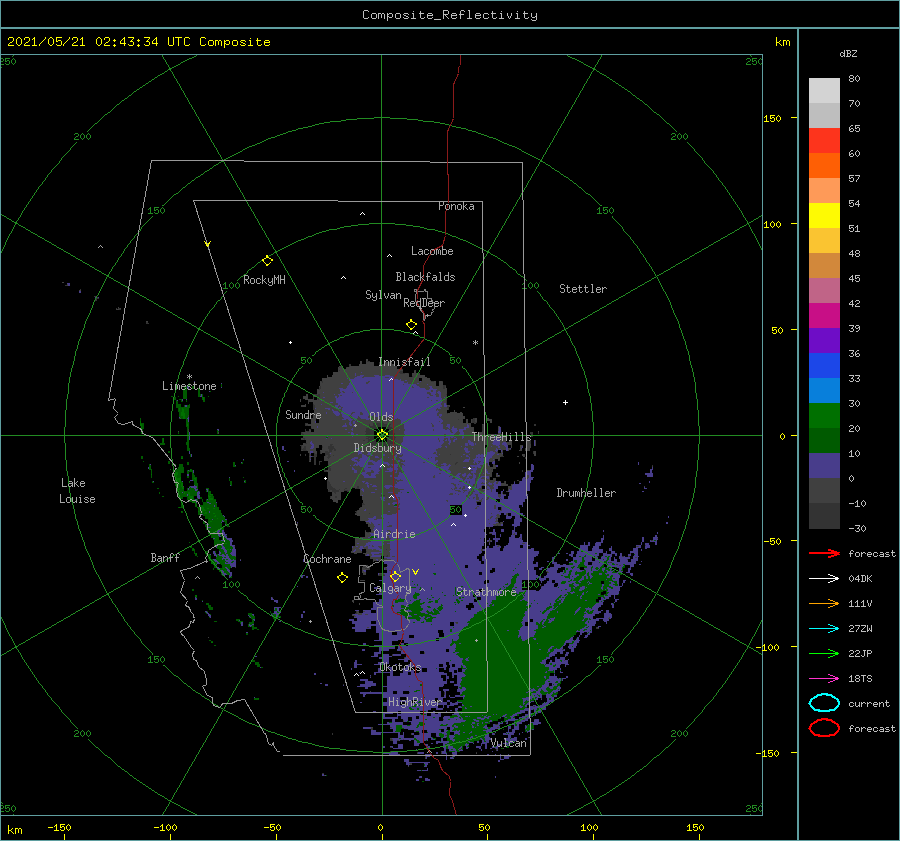This screenshot has height=841, width=900.
Task: Click the yellow radar-site marker at map center
Action: tap(382, 435)
